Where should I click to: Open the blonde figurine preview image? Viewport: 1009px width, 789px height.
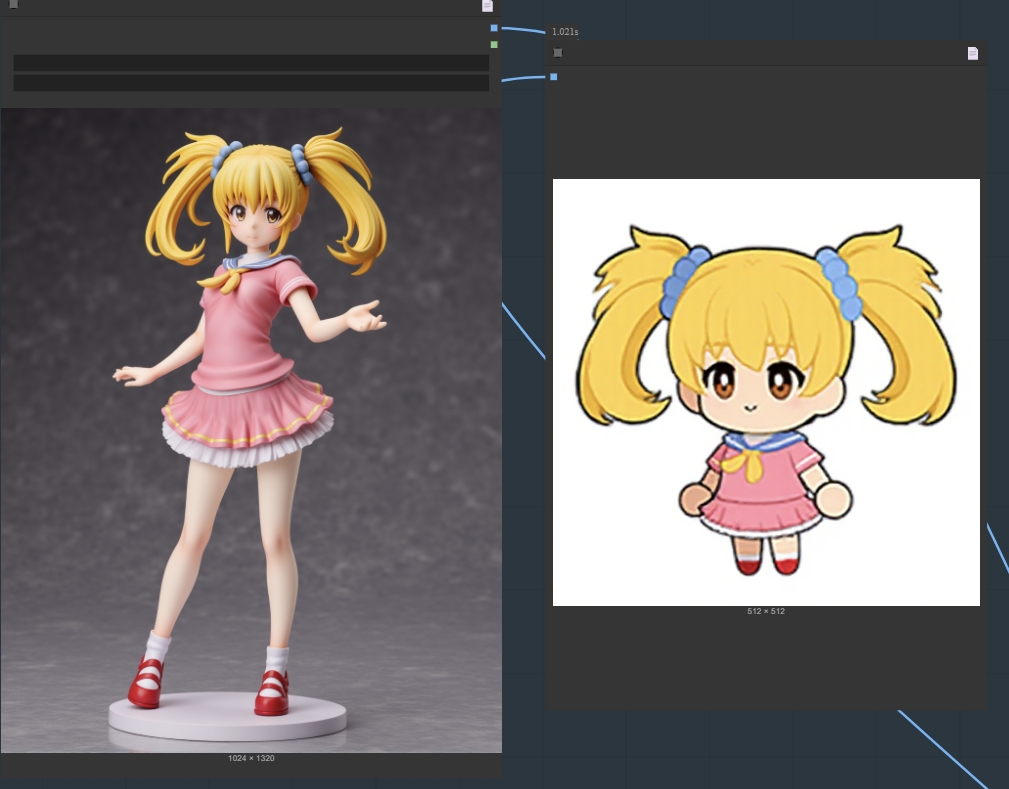(x=251, y=431)
